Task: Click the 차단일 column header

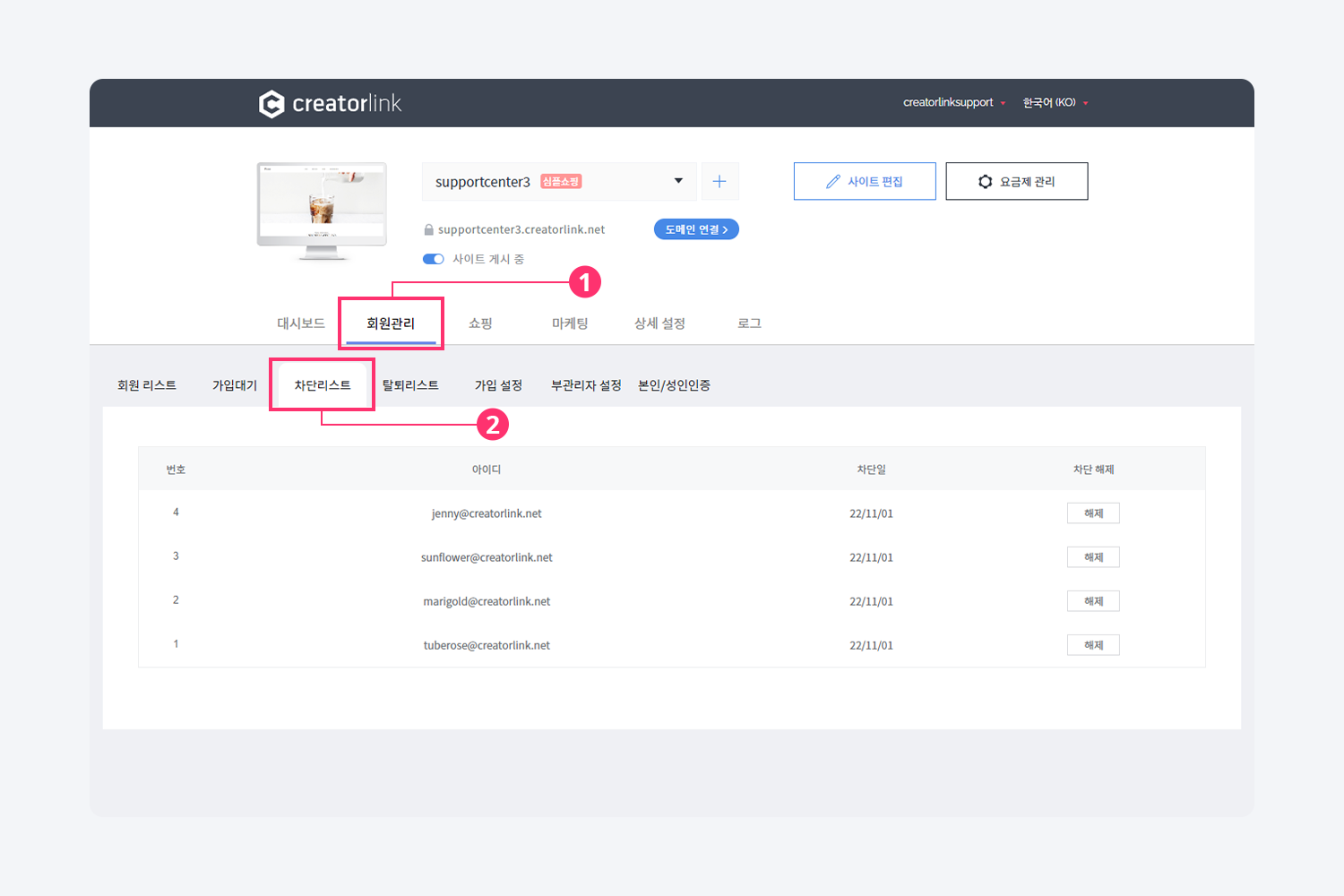Action: pos(871,470)
